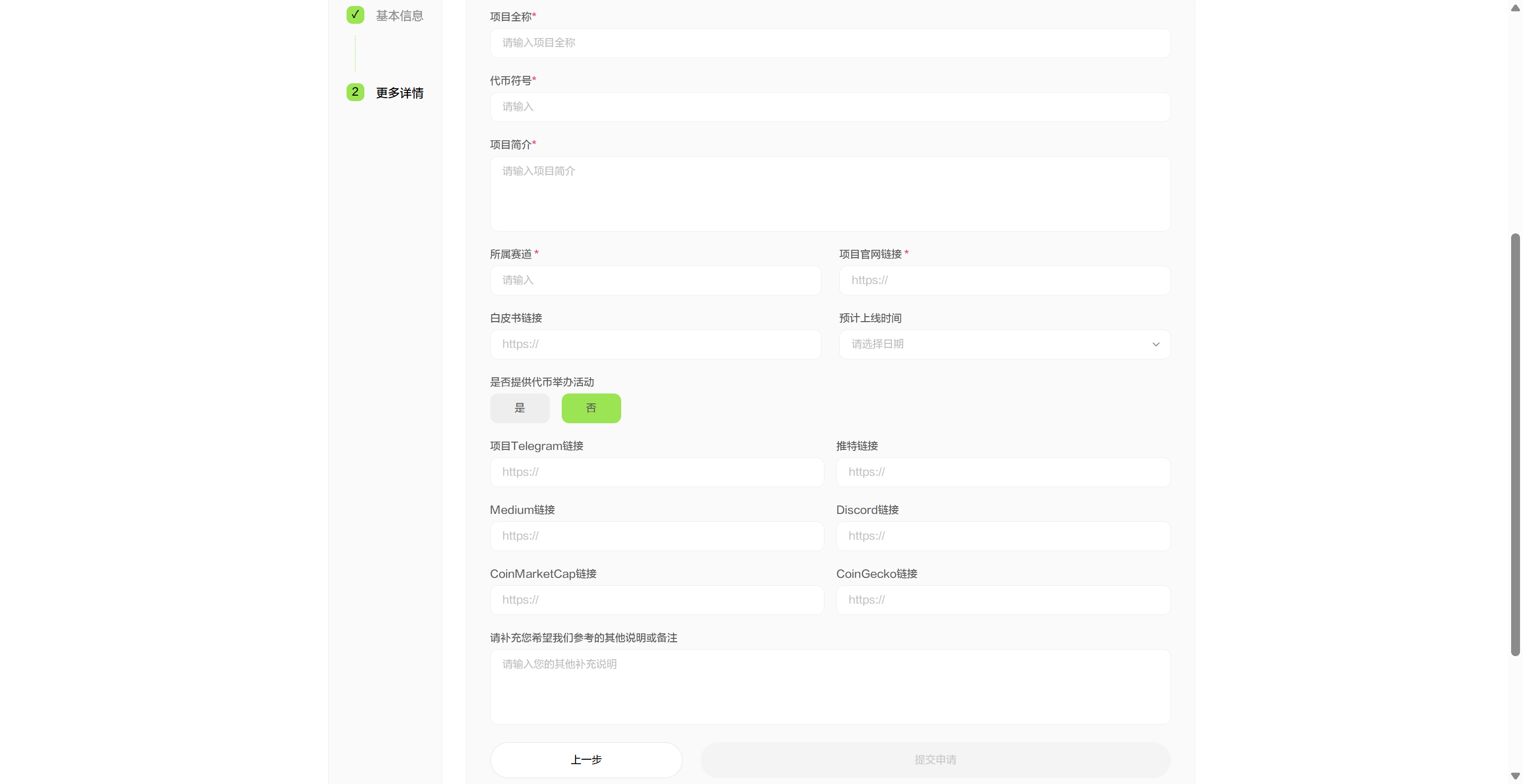Click the 代币符号 field label
This screenshot has width=1523, height=784.
click(513, 81)
